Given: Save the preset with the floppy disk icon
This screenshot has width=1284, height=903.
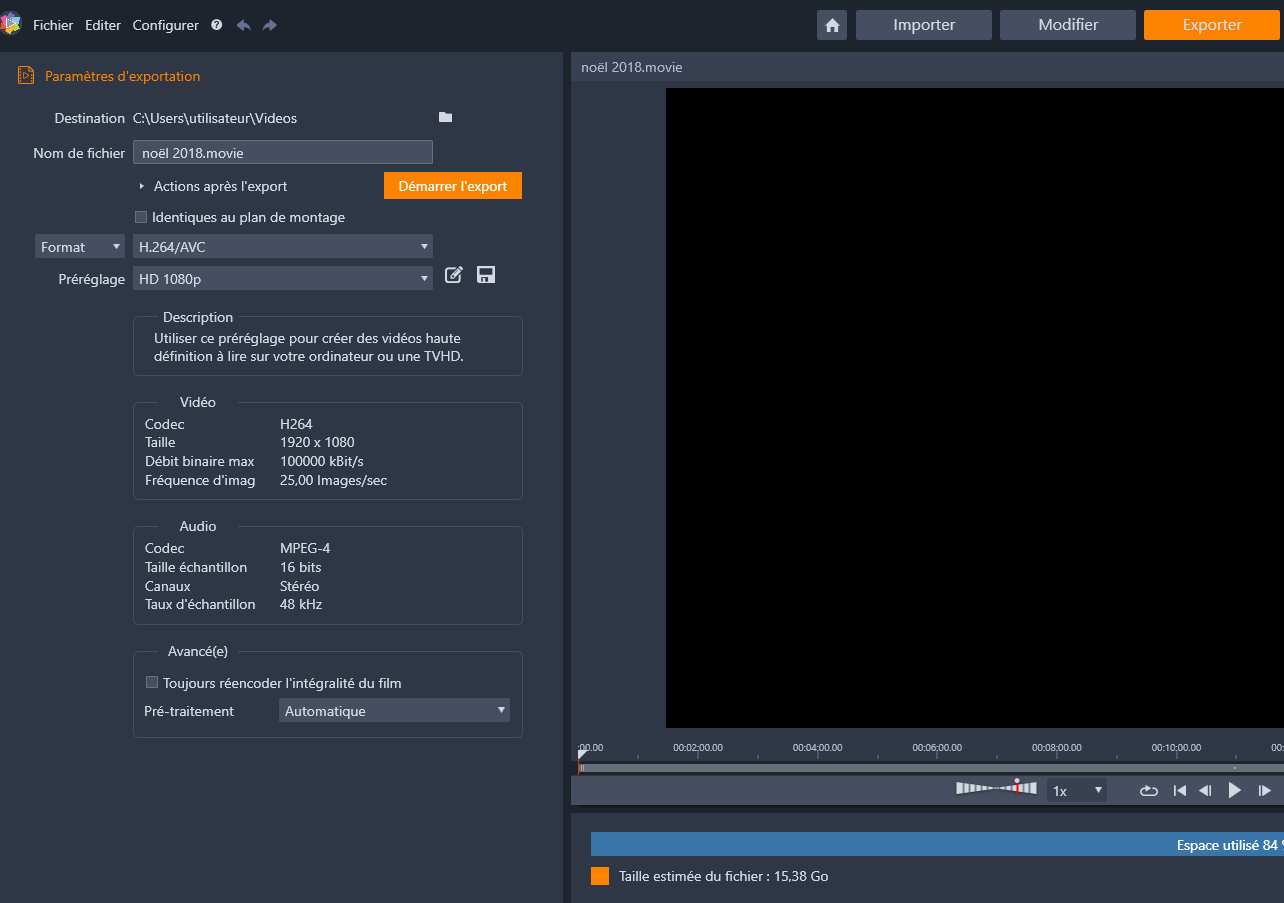Looking at the screenshot, I should pos(486,275).
